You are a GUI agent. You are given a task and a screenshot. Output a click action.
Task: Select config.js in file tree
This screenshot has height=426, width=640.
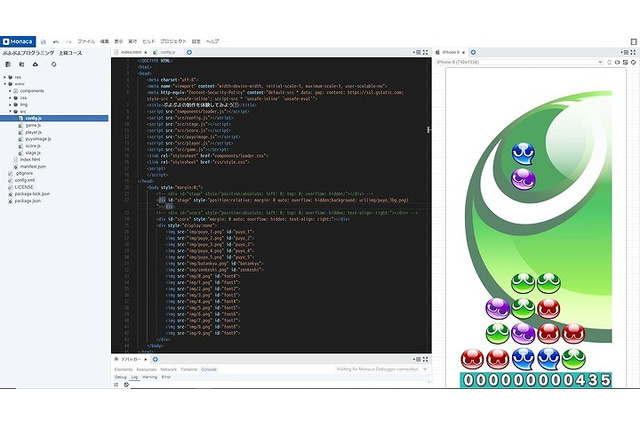pyautogui.click(x=54, y=118)
